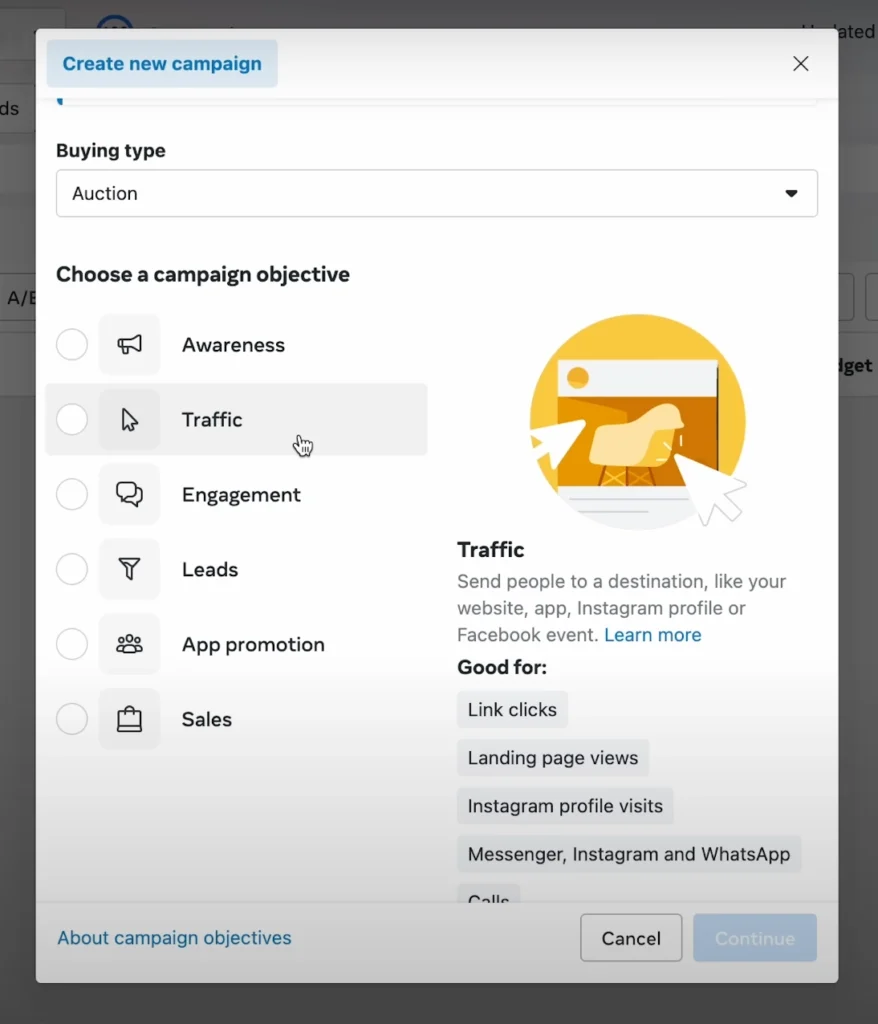This screenshot has width=878, height=1024.
Task: Close the Create new campaign dialog
Action: (800, 64)
